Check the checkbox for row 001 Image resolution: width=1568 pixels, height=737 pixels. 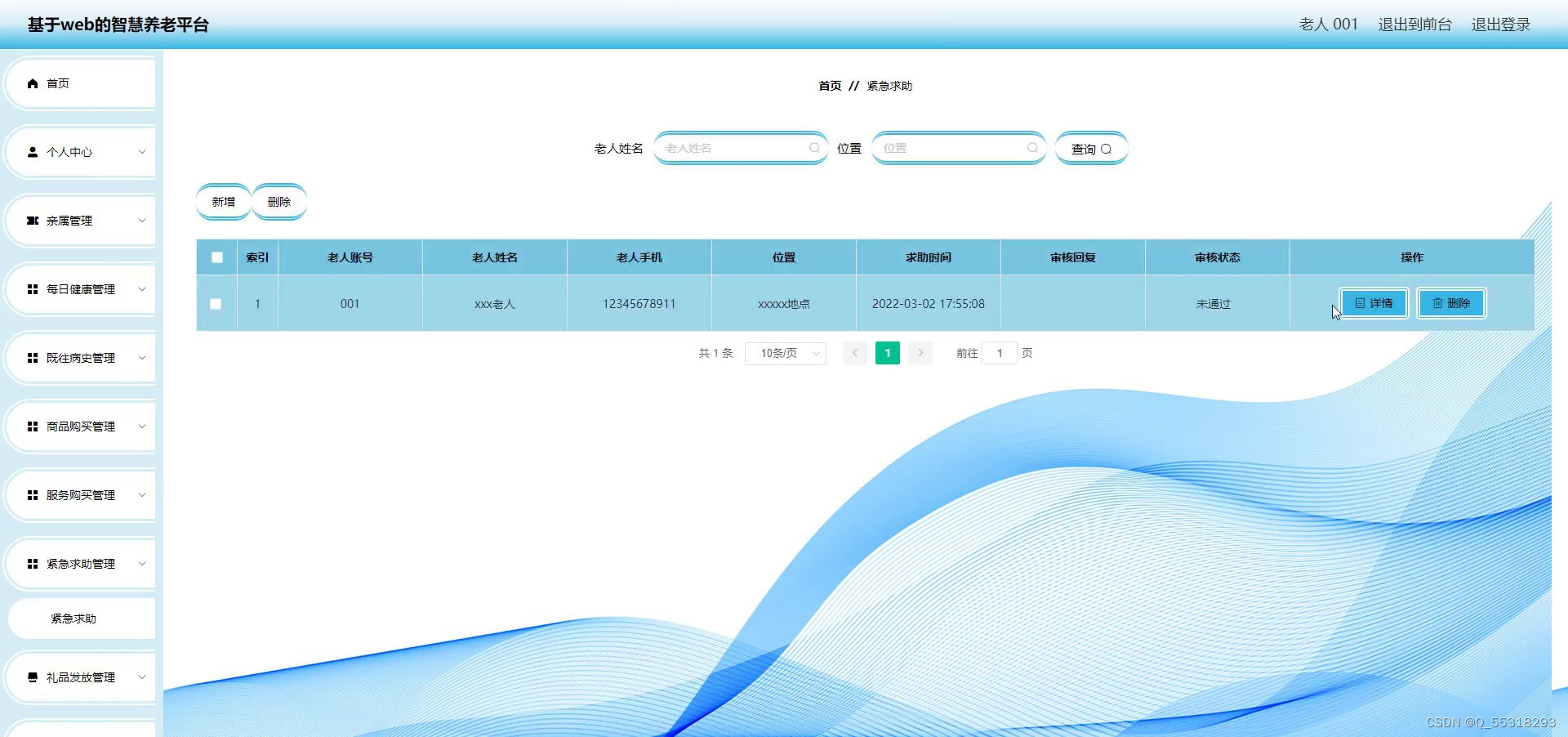(x=216, y=304)
